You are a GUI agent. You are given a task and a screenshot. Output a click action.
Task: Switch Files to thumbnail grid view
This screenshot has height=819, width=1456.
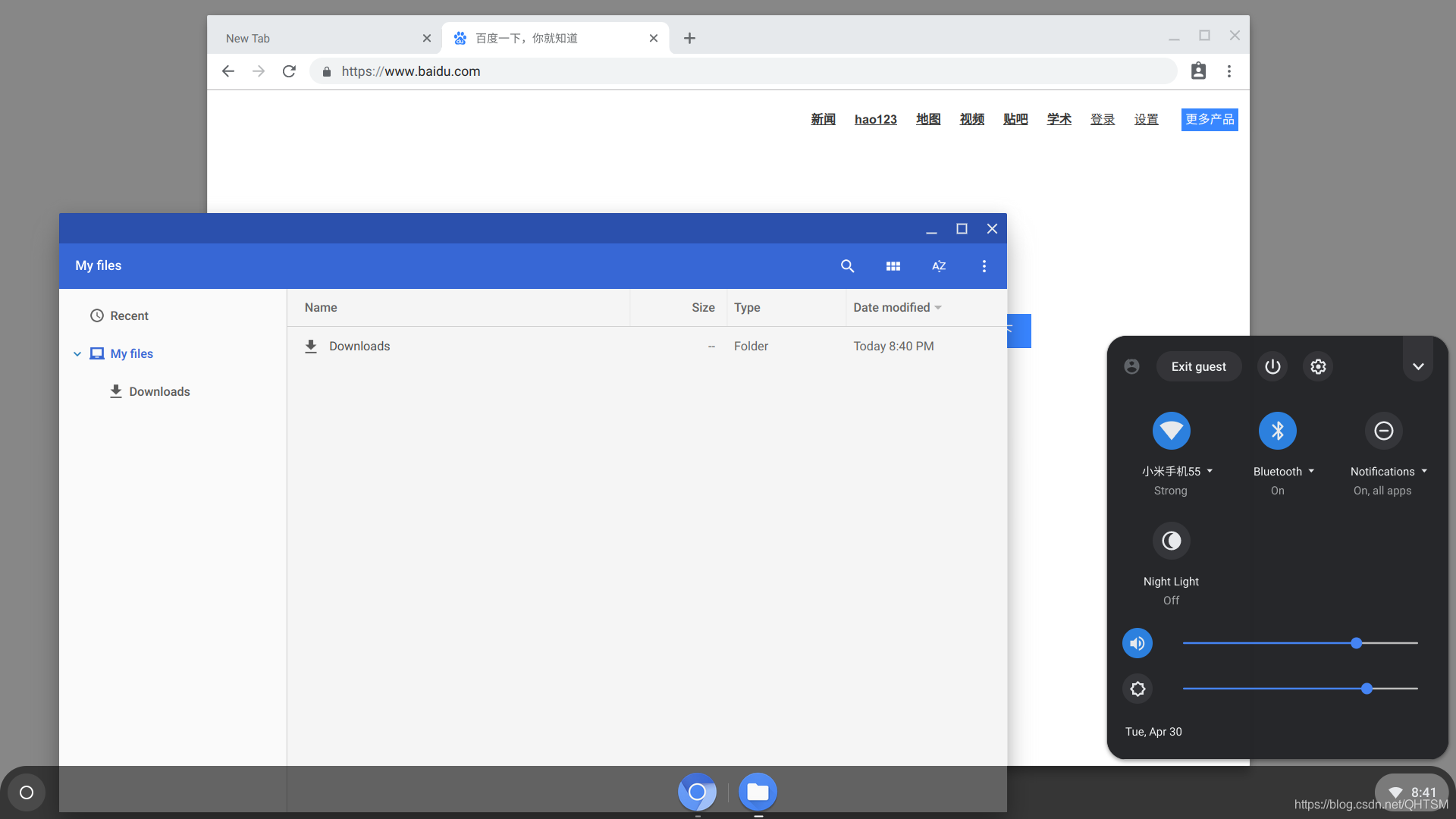click(x=893, y=266)
